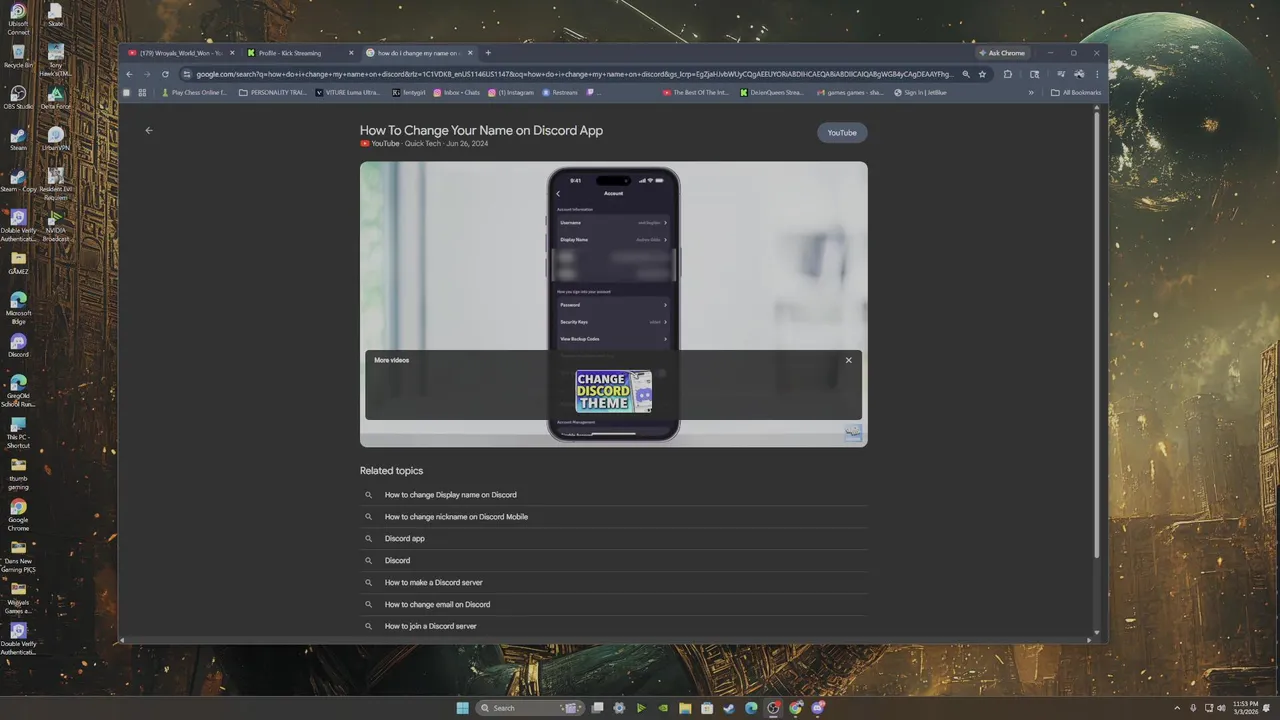The height and width of the screenshot is (720, 1280).
Task: Select How to change email on Discord
Action: (x=438, y=604)
